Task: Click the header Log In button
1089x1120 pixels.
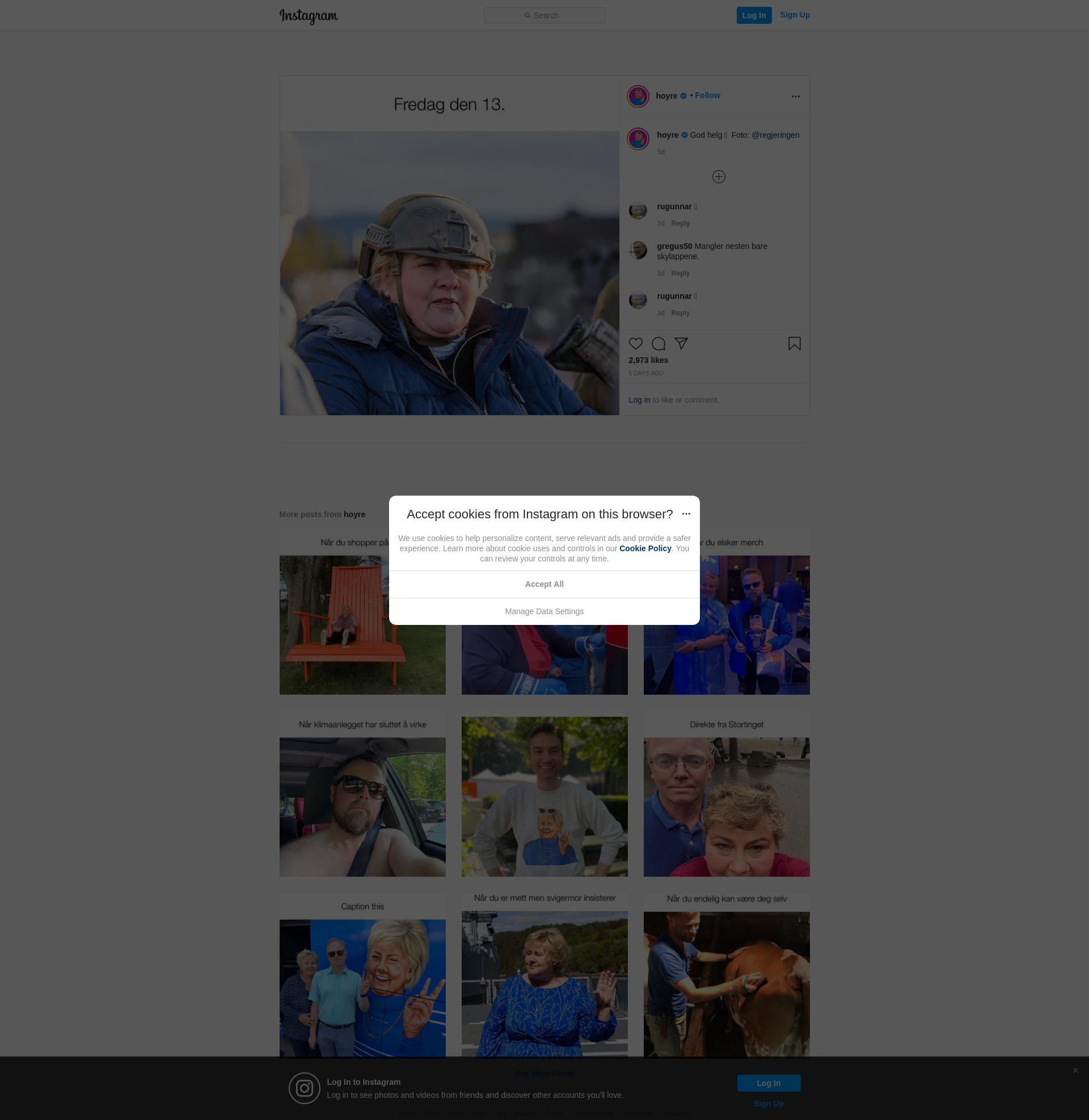Action: pyautogui.click(x=754, y=15)
